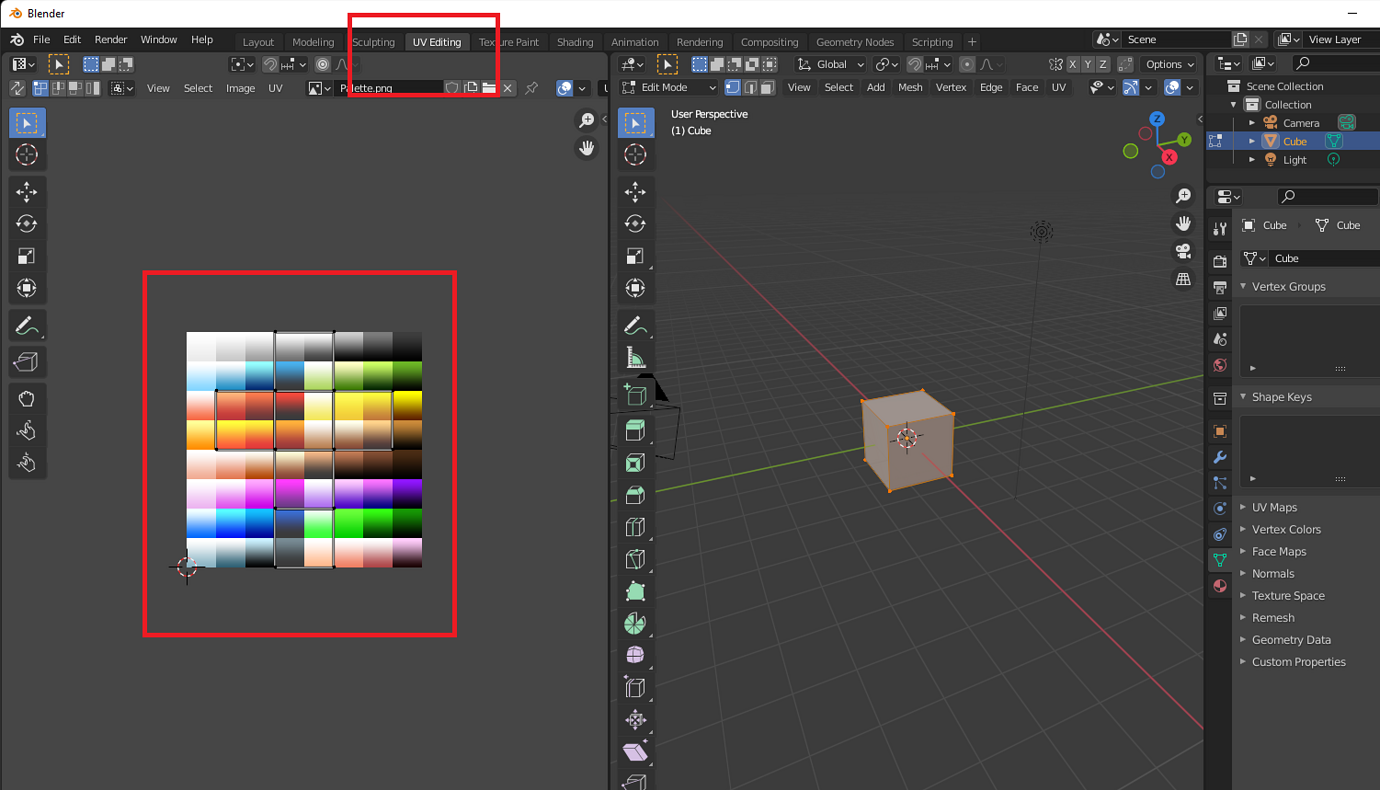Open the Render menu

pos(110,40)
